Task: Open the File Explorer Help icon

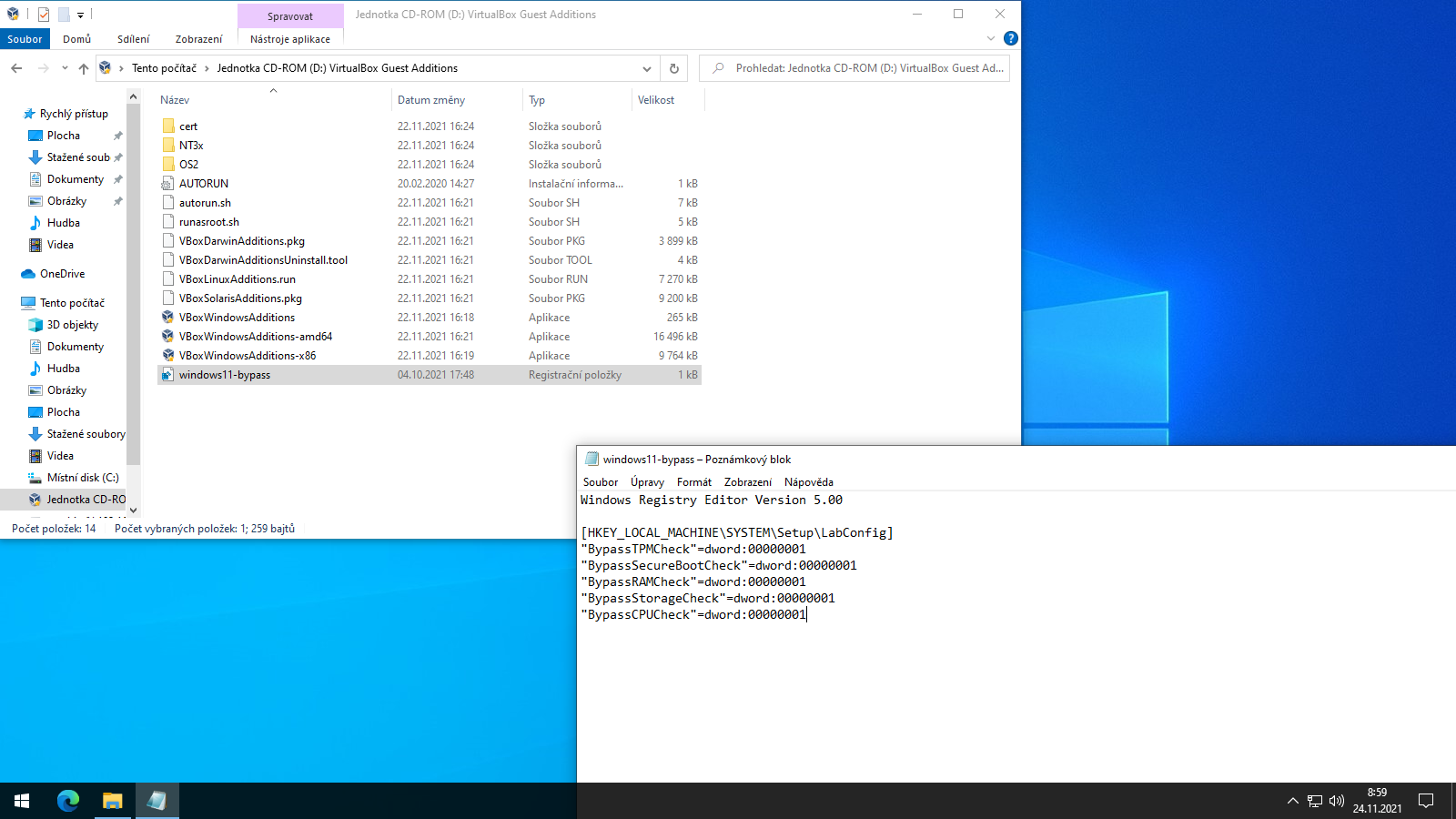Action: tap(1010, 38)
